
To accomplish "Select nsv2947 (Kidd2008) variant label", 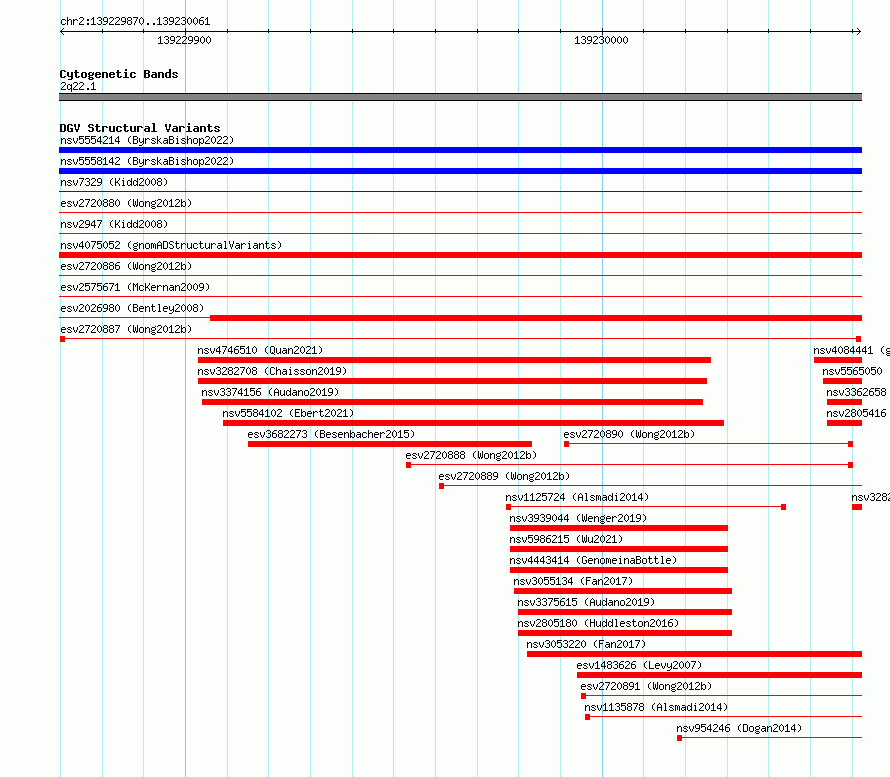I will (114, 224).
